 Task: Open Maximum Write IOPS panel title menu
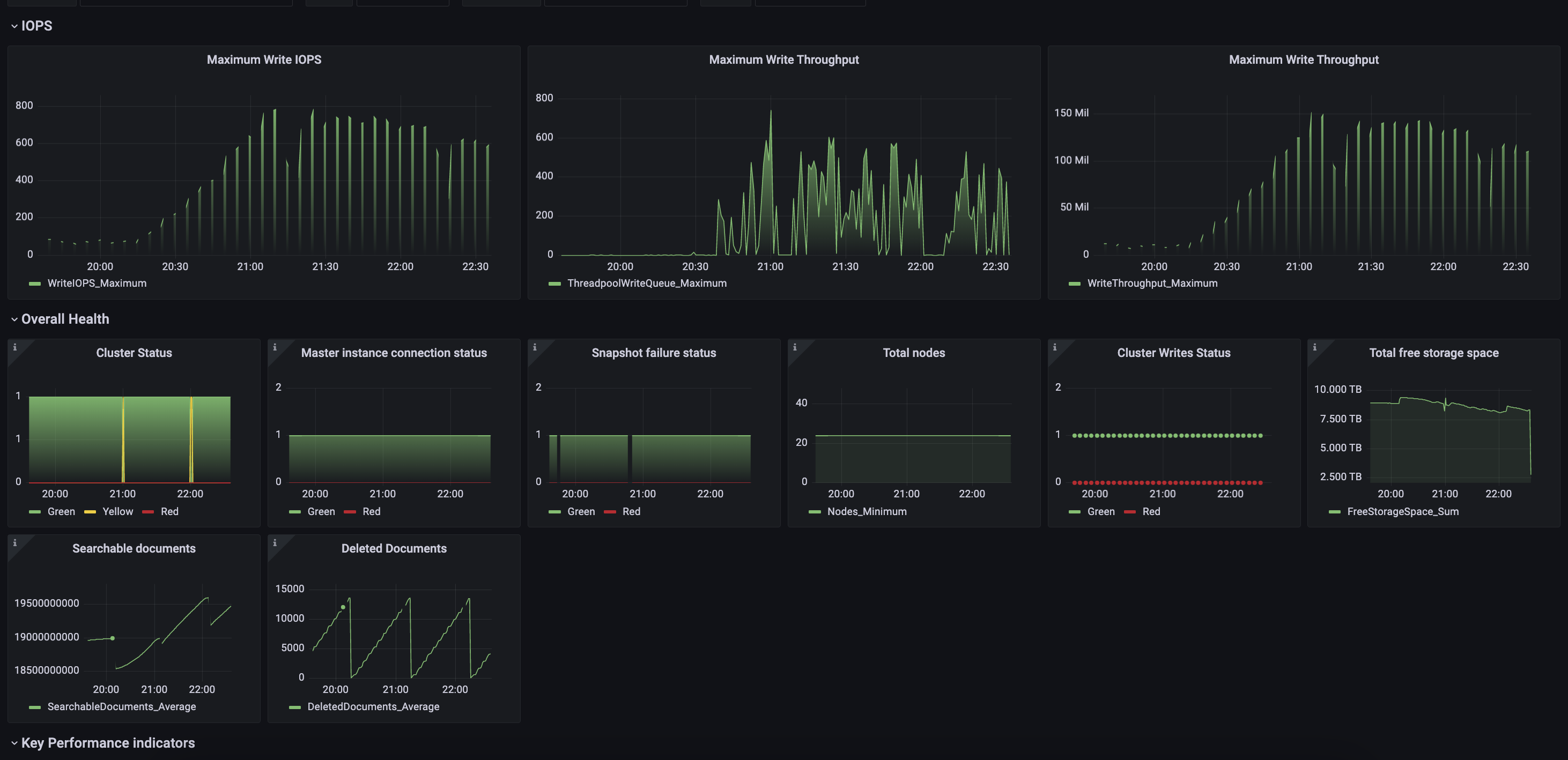pos(263,59)
